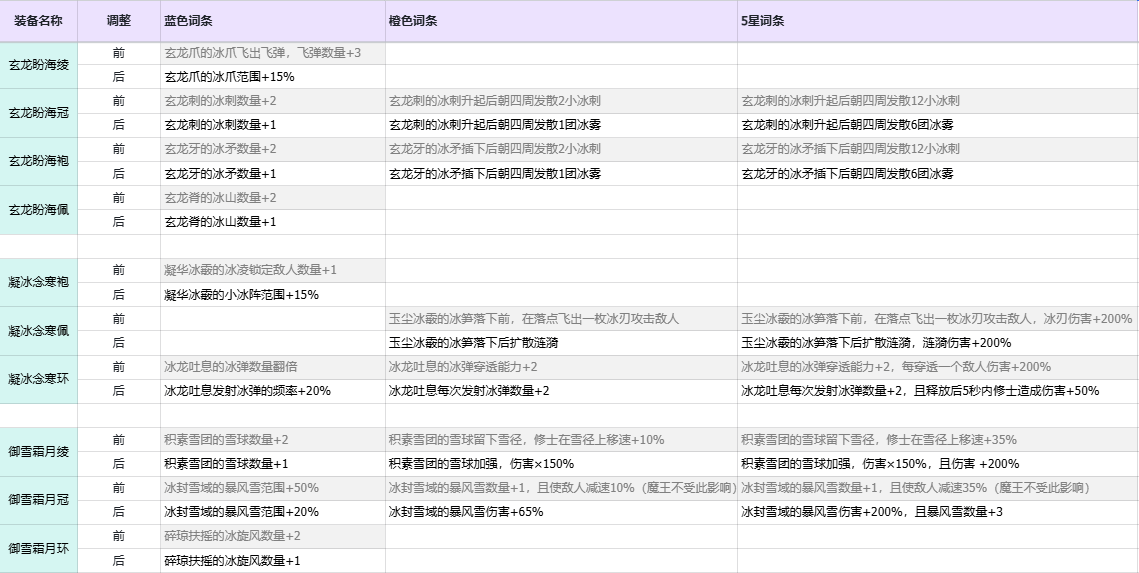Click the 装备名称 column header
Screen dimensions: 1139x573
pyautogui.click(x=39, y=21)
